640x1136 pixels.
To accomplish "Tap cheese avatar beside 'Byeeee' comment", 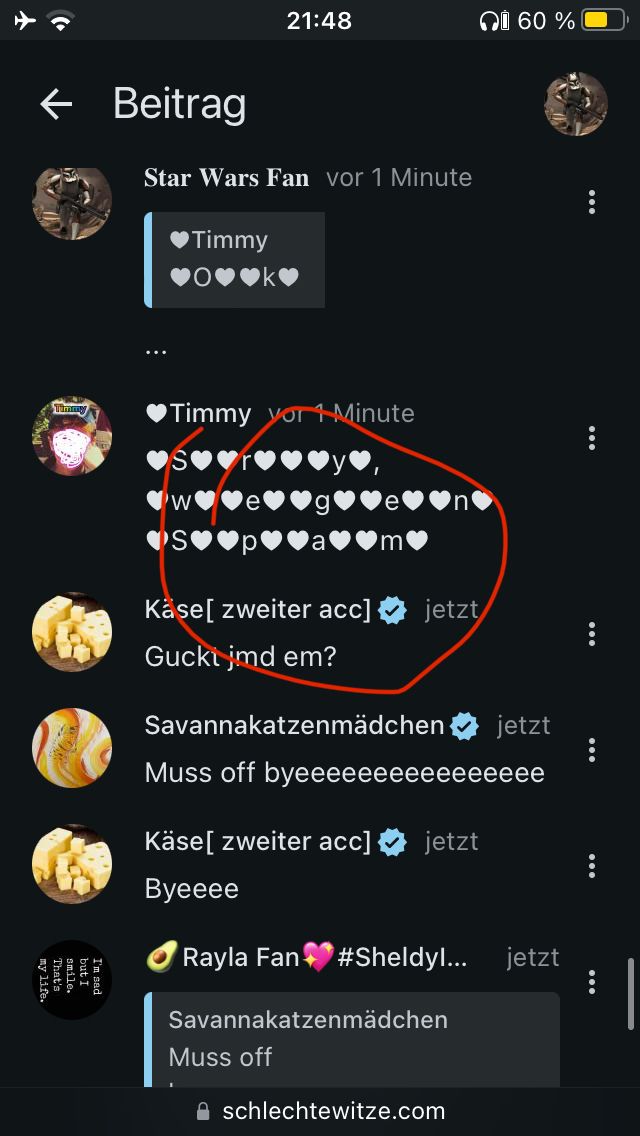I will 72,864.
